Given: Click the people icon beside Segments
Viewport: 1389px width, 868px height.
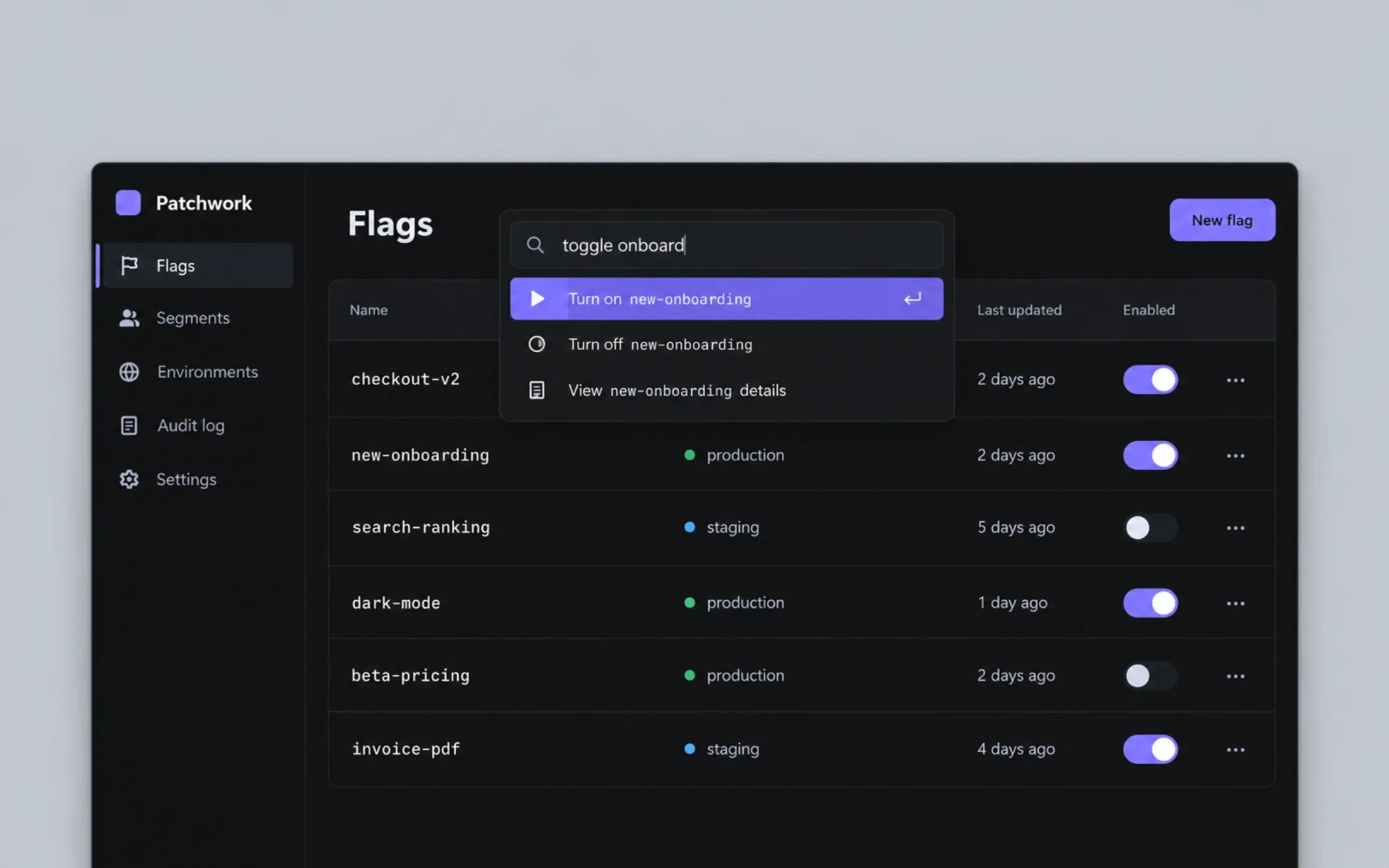Looking at the screenshot, I should click(129, 318).
